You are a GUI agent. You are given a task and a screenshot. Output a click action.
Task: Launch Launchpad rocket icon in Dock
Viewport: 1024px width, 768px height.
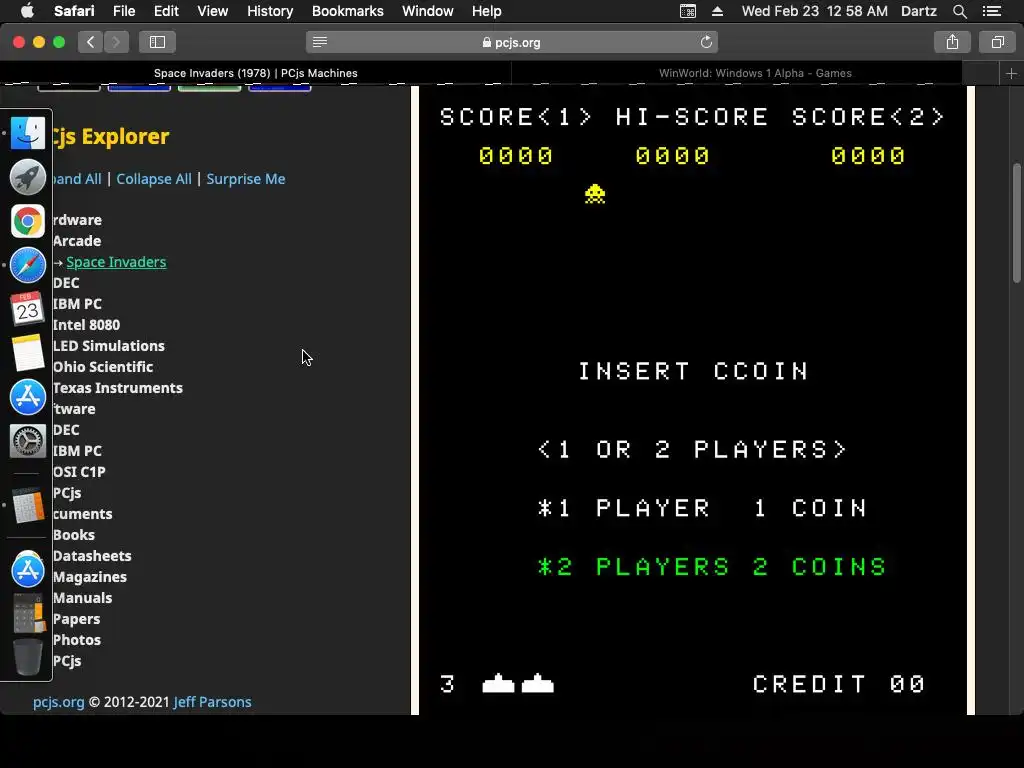(27, 177)
